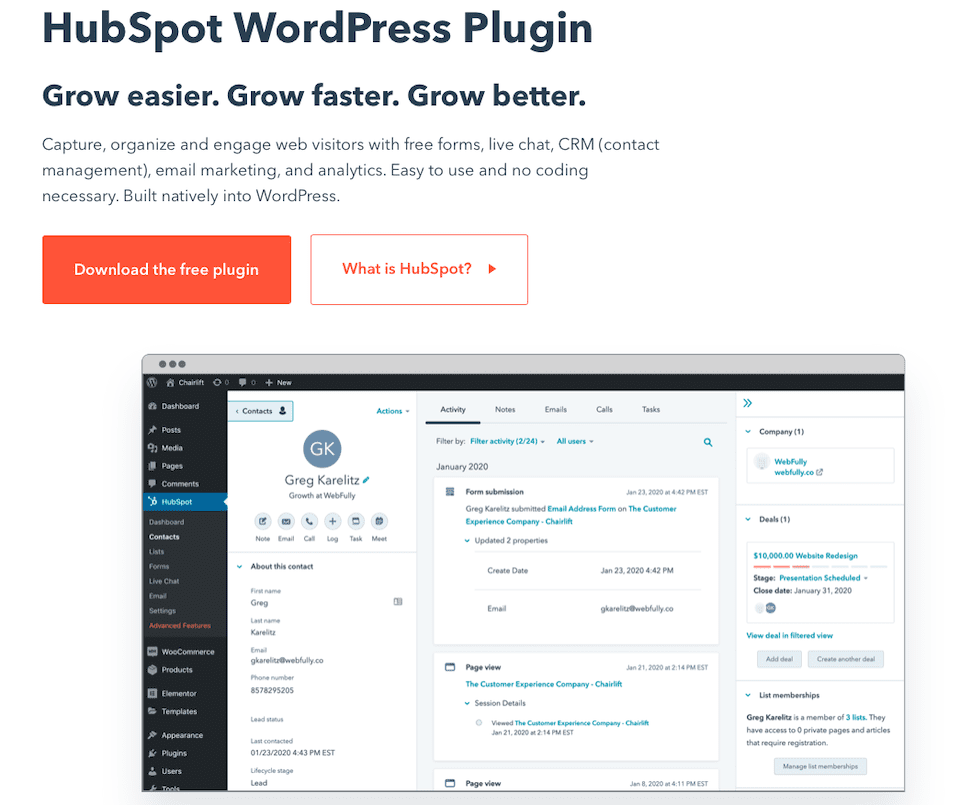Click Download the free plugin
Viewport: 960px width, 805px height.
point(166,269)
